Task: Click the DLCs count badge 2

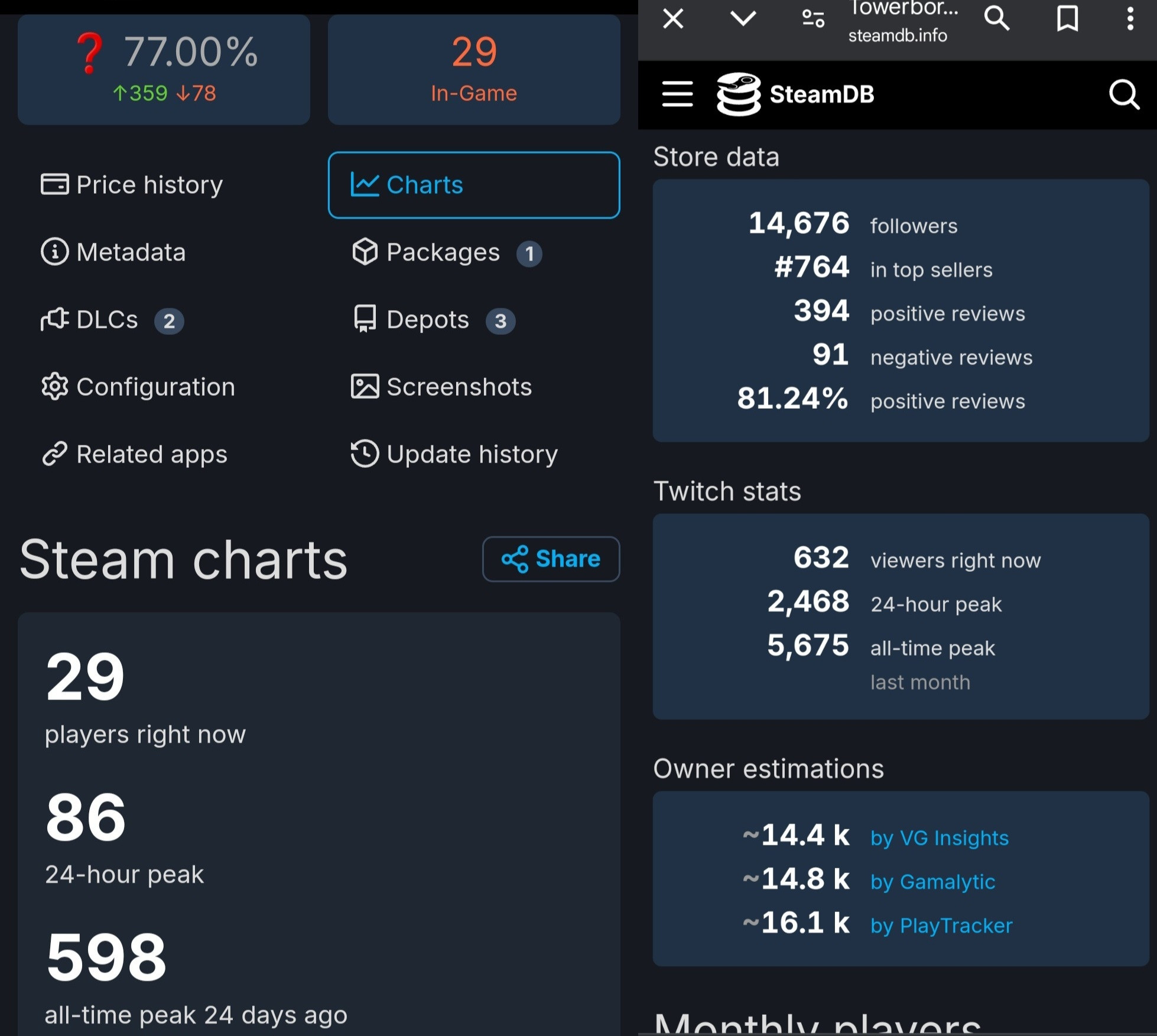Action: tap(169, 321)
